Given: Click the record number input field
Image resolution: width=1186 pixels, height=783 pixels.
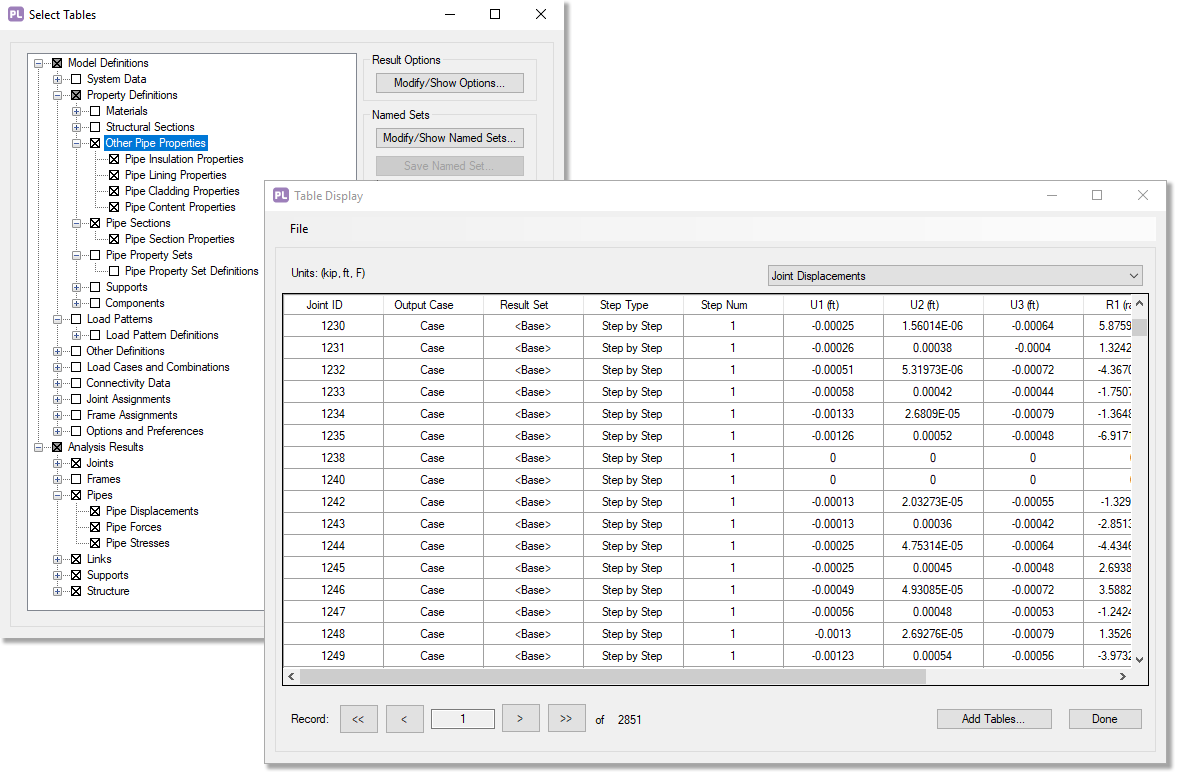Looking at the screenshot, I should [462, 719].
